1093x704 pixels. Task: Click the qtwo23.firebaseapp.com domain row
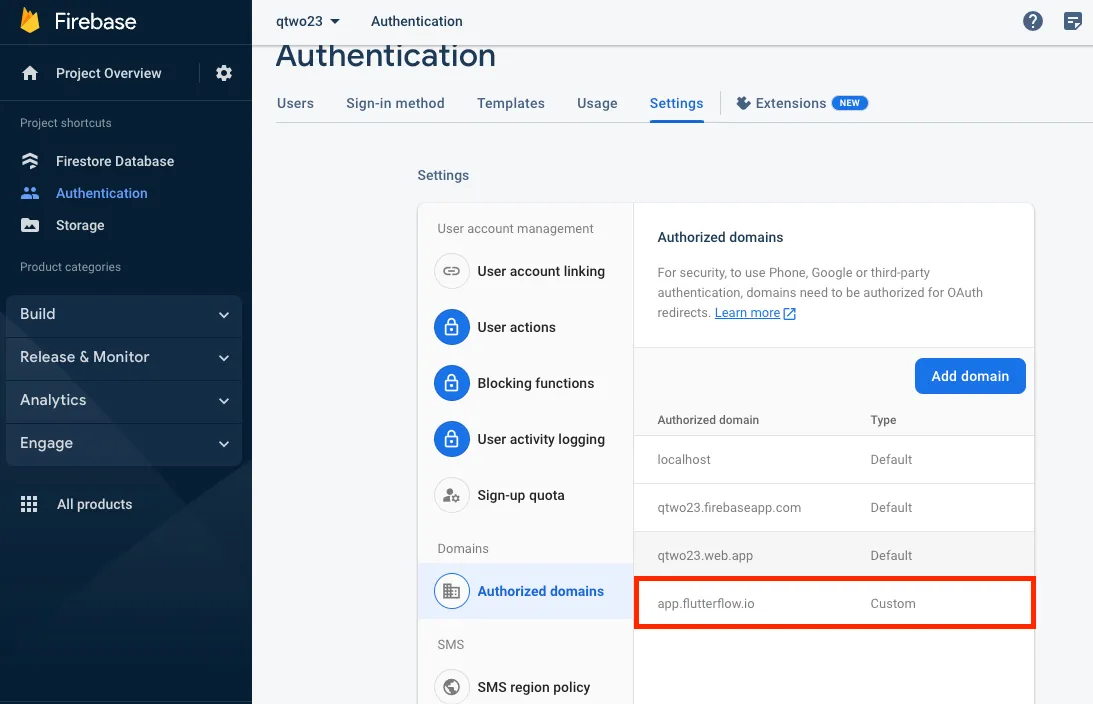(834, 507)
